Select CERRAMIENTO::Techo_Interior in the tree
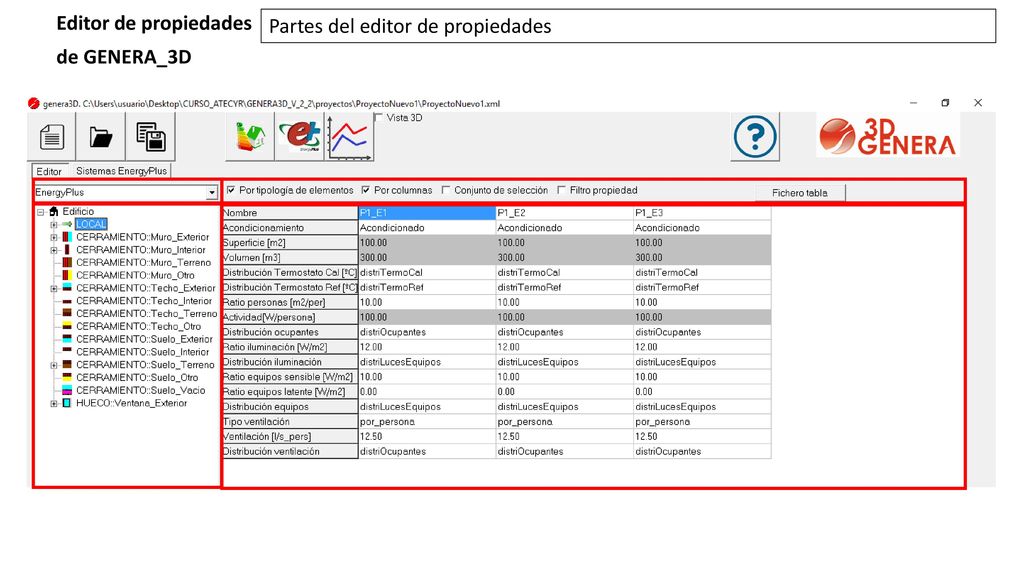 pos(144,300)
